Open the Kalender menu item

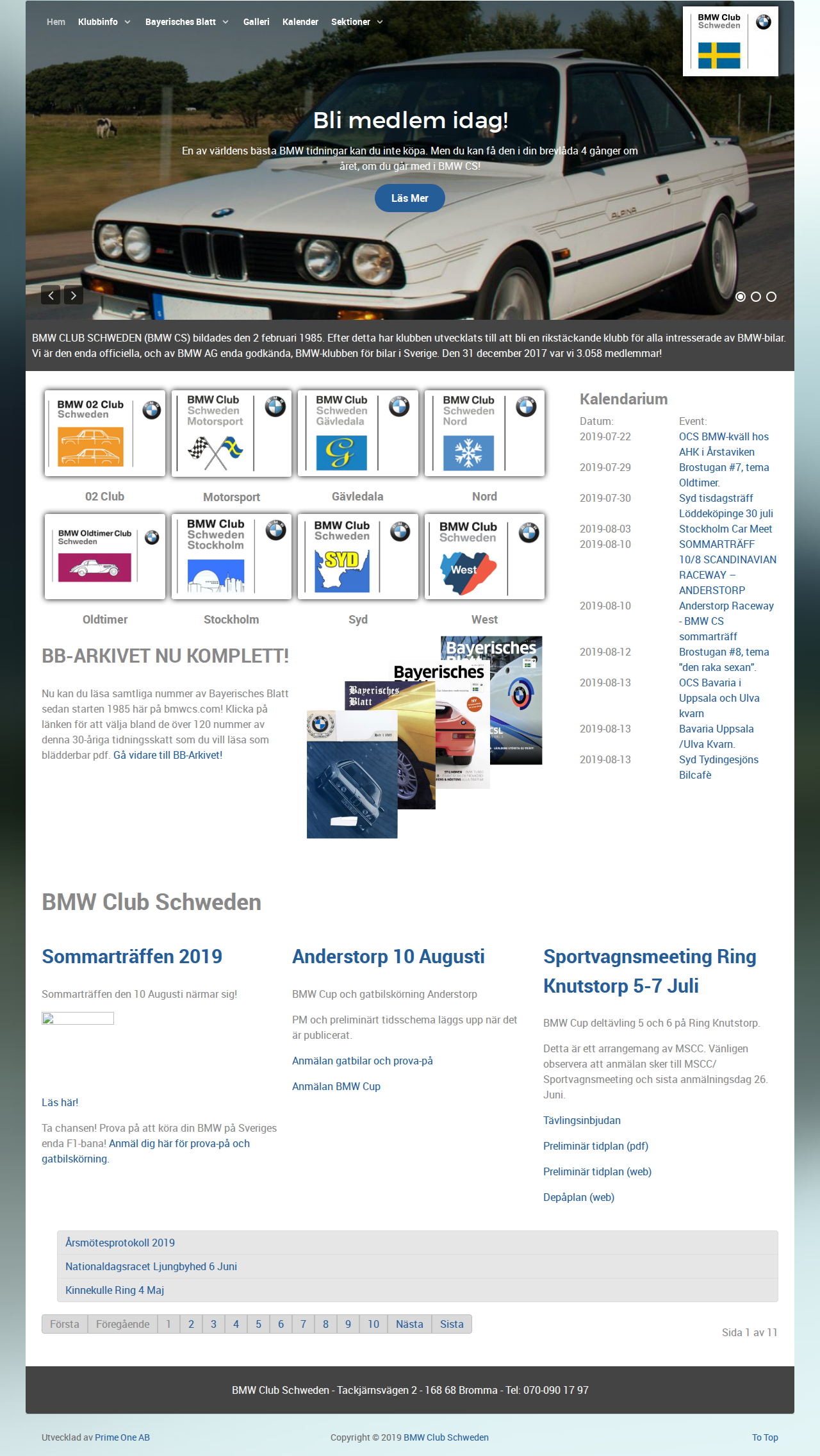click(300, 22)
